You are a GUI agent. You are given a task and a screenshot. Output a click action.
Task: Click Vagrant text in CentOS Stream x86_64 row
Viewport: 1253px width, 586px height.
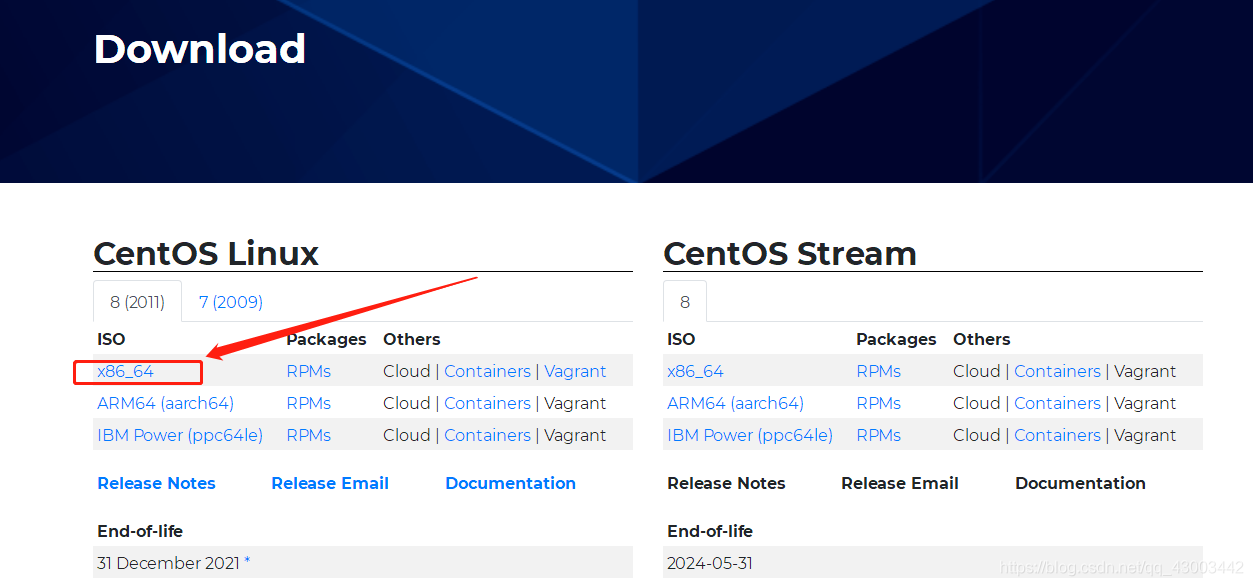[1145, 371]
